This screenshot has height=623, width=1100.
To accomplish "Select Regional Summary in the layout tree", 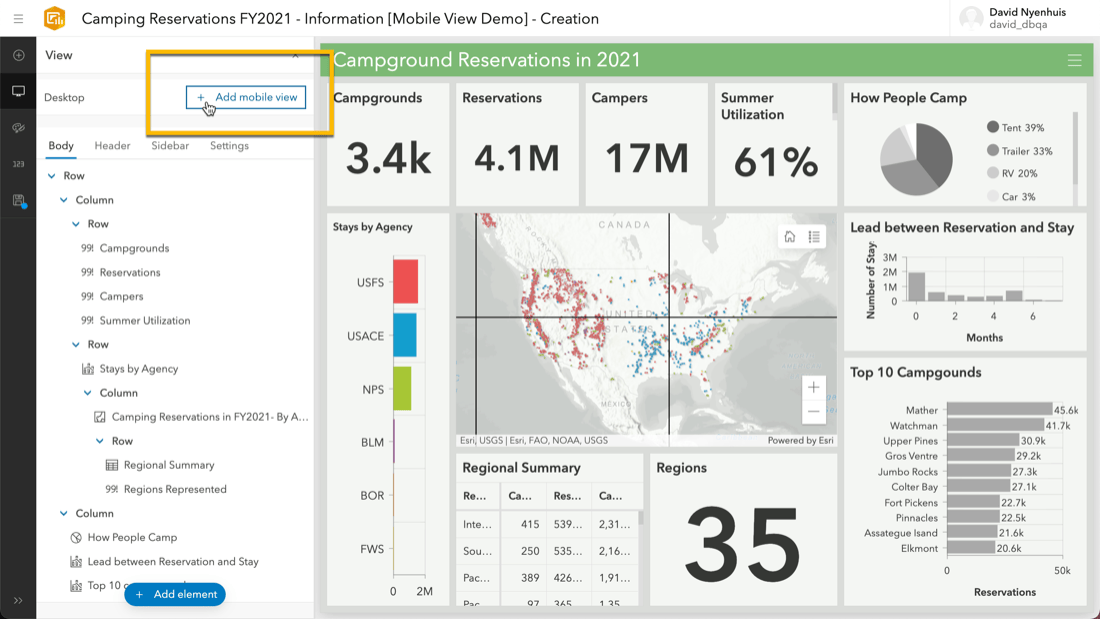I will click(168, 465).
